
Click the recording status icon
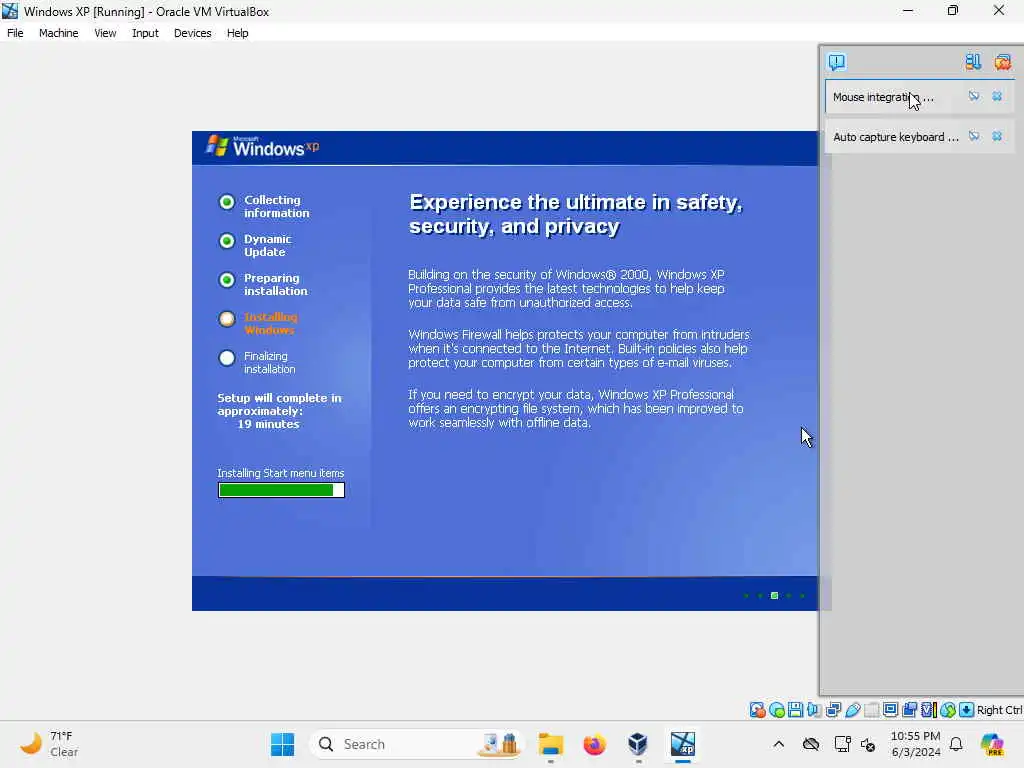(909, 710)
